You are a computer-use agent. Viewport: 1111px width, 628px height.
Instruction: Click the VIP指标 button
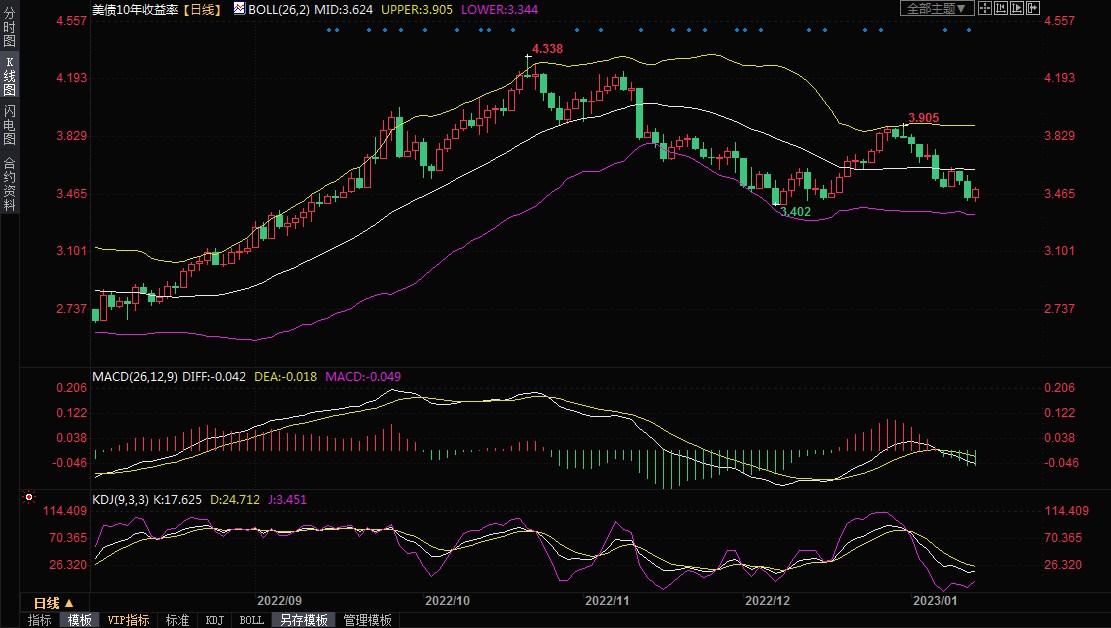pyautogui.click(x=128, y=620)
